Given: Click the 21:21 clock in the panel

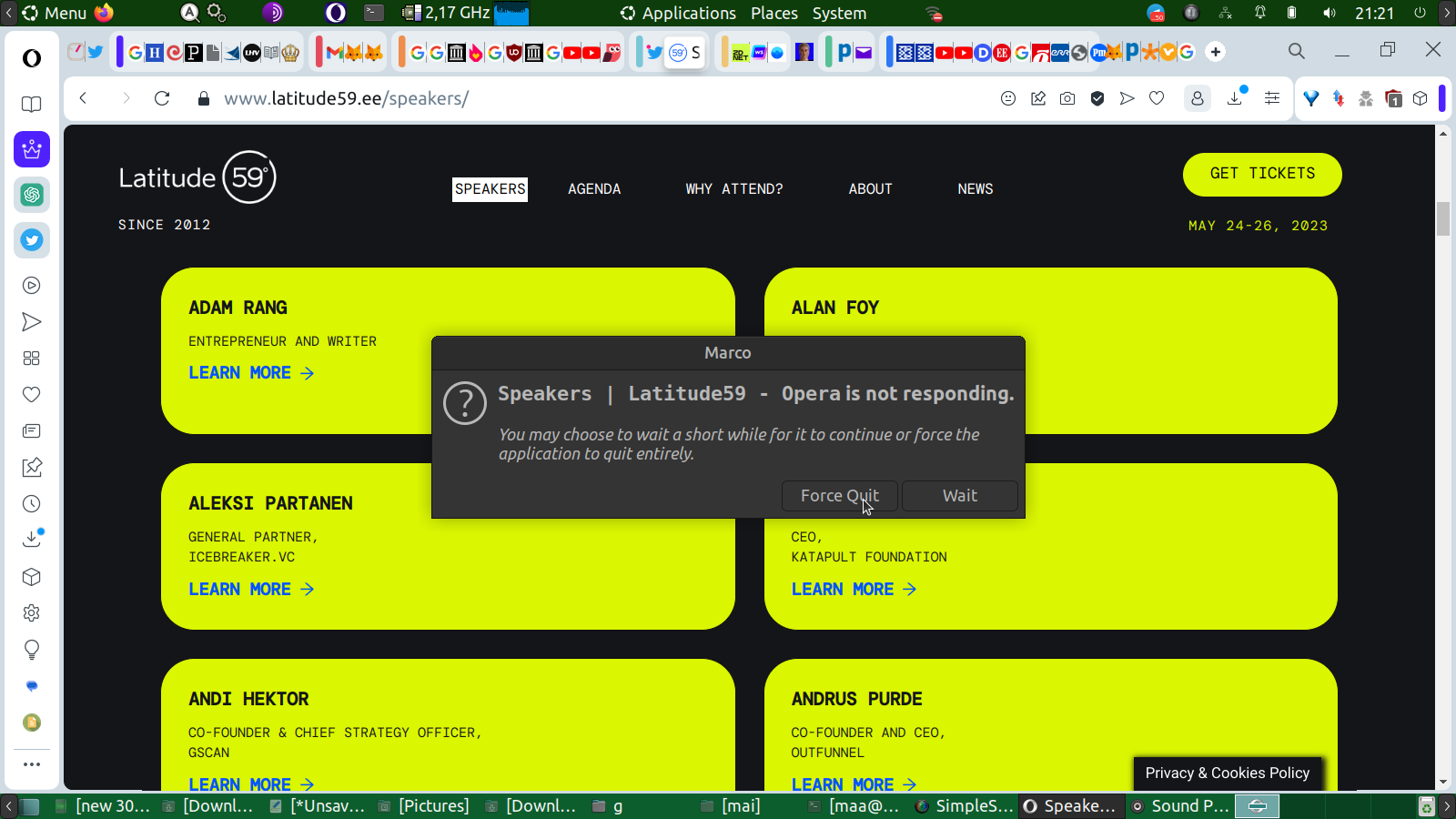Looking at the screenshot, I should [1374, 13].
